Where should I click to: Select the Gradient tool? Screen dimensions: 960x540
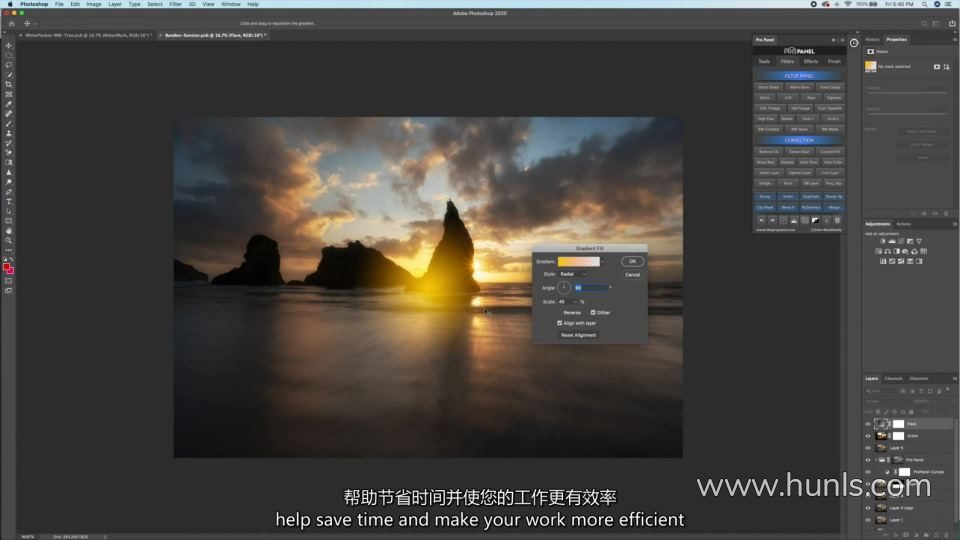[9, 163]
